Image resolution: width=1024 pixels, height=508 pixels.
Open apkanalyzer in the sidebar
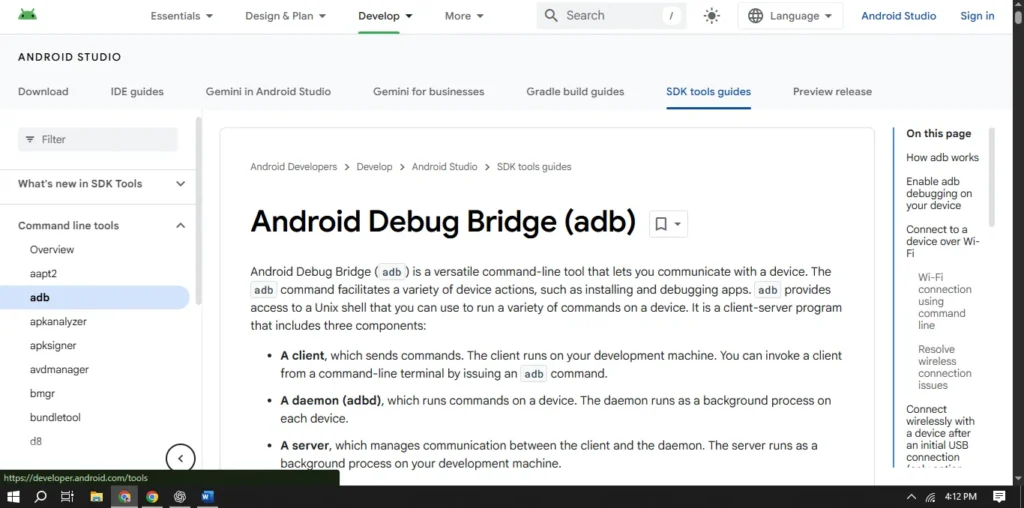(58, 321)
